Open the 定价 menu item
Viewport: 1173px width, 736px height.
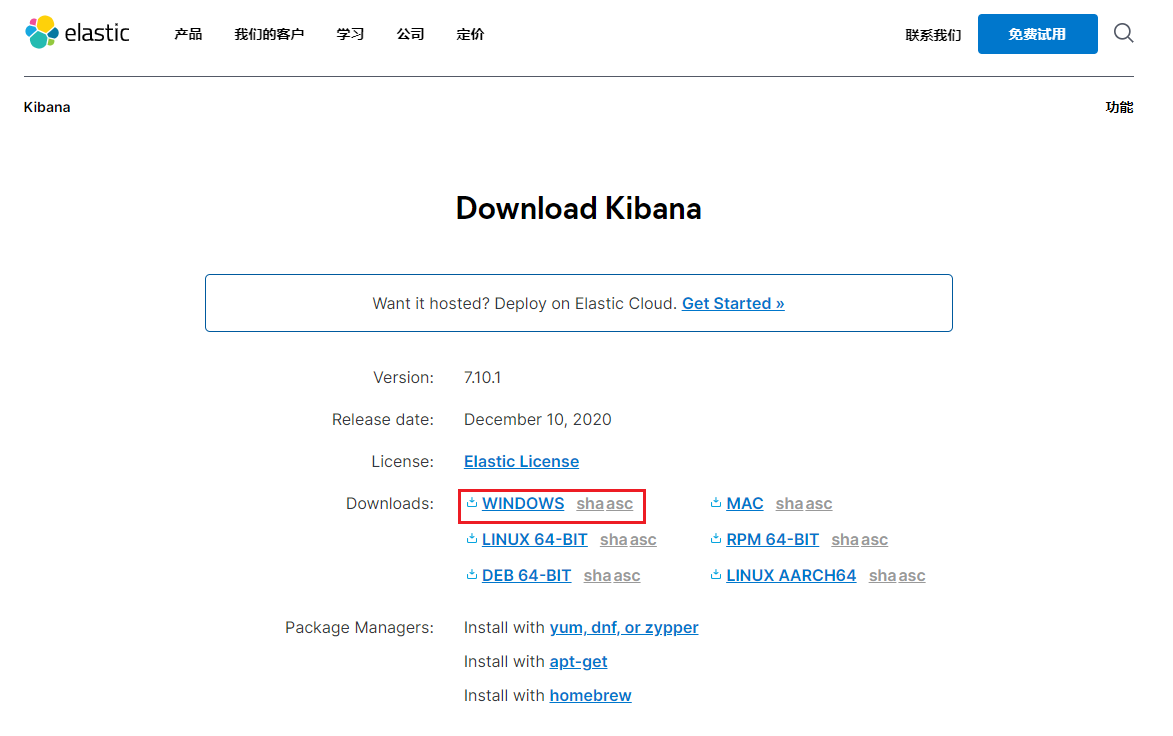471,34
